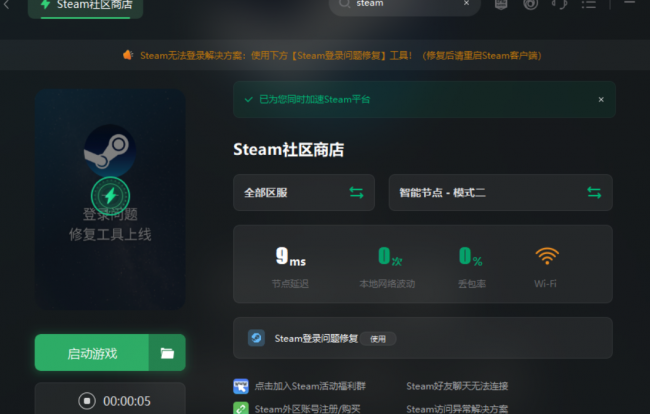Click the orange Wi-Fi signal icon
The height and width of the screenshot is (414, 650).
coord(547,256)
